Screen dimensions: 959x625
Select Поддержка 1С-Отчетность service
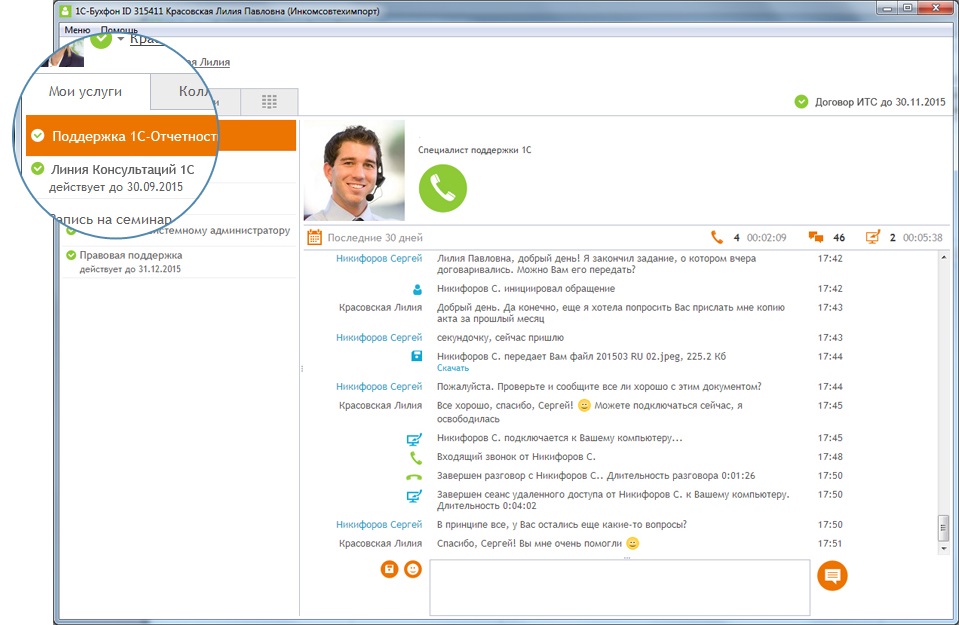coord(161,136)
